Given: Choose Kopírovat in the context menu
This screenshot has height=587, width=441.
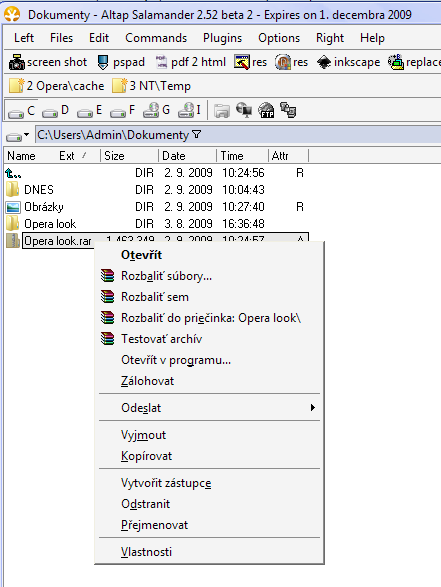Looking at the screenshot, I should [209, 456].
